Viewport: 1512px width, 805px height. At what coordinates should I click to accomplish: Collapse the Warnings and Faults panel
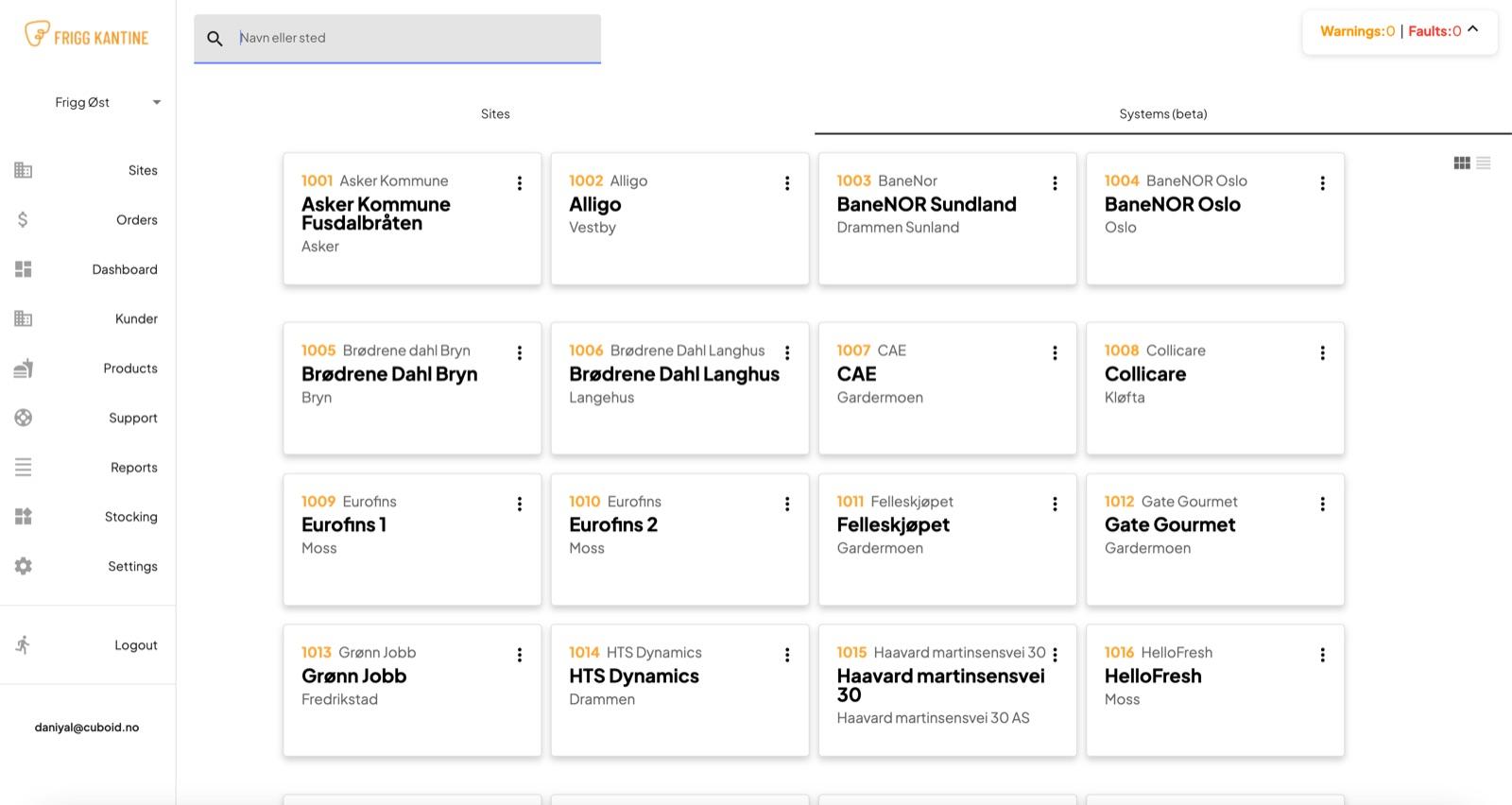click(x=1473, y=29)
